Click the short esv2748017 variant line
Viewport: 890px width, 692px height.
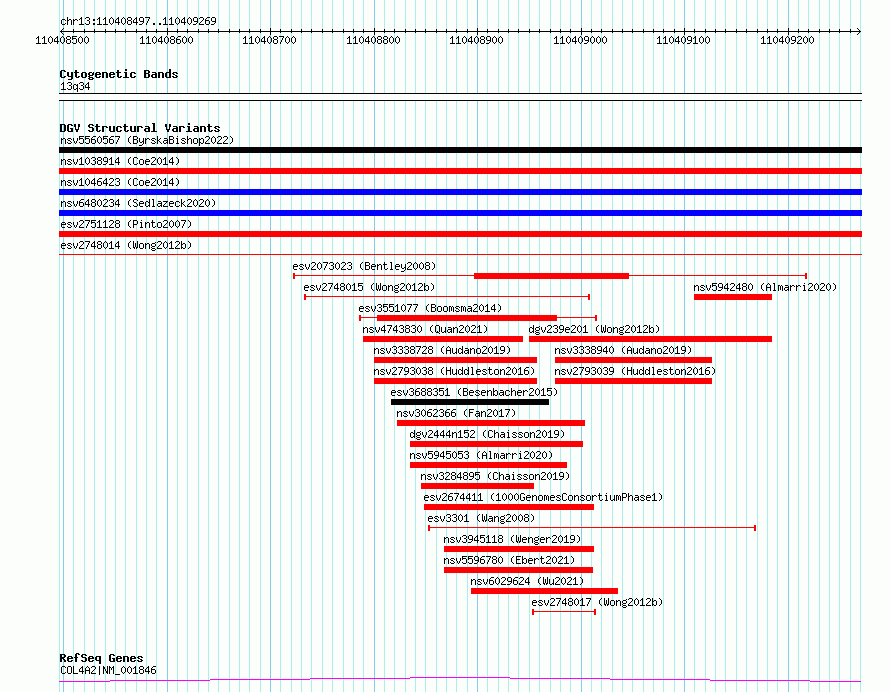(564, 612)
